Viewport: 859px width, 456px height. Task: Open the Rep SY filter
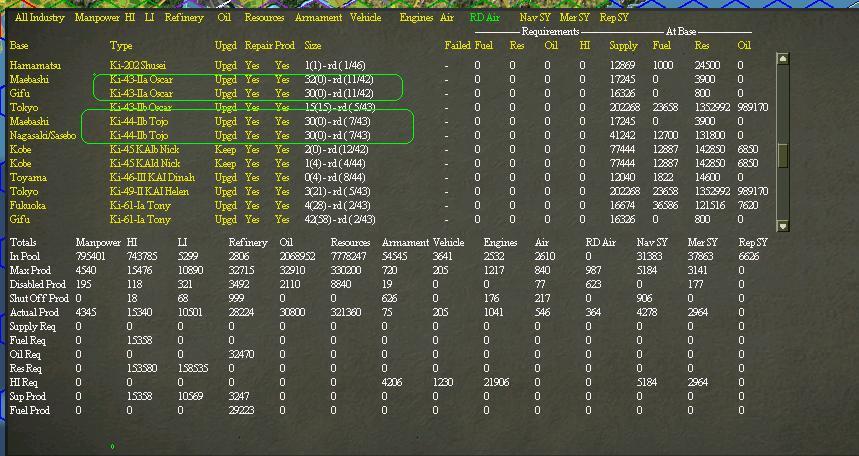614,18
